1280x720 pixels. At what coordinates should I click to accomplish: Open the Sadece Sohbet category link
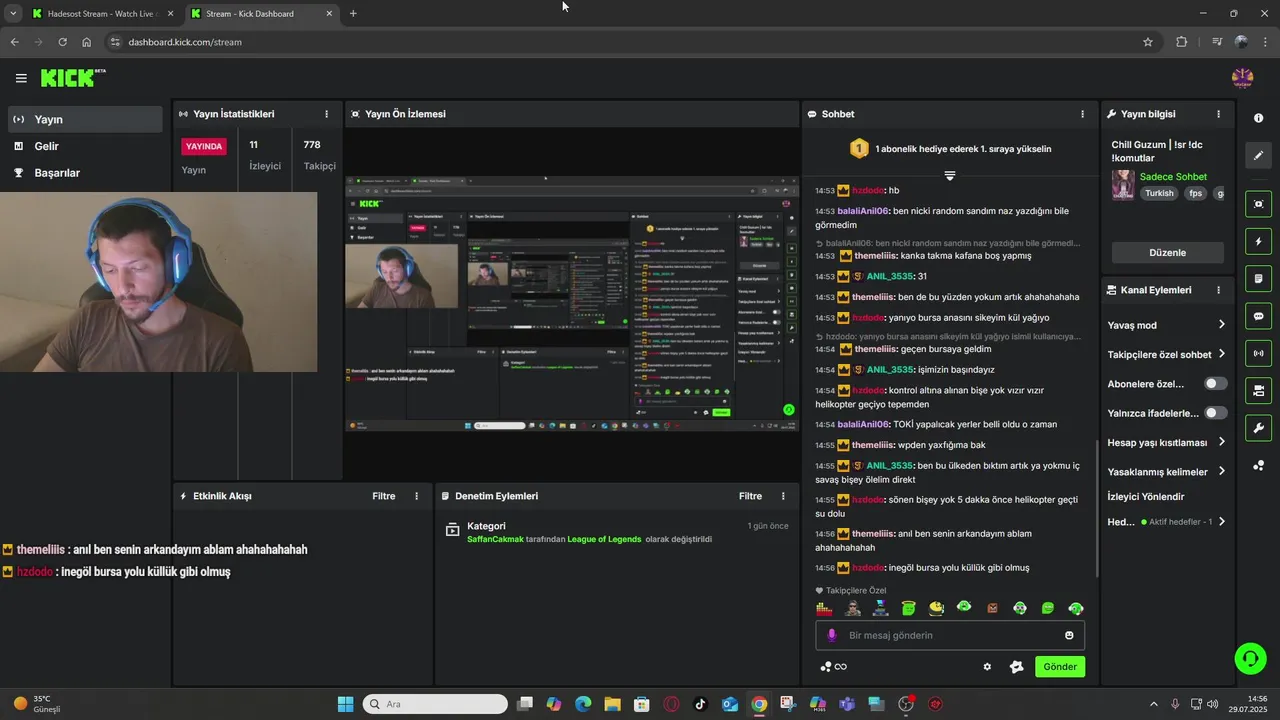coord(1173,177)
